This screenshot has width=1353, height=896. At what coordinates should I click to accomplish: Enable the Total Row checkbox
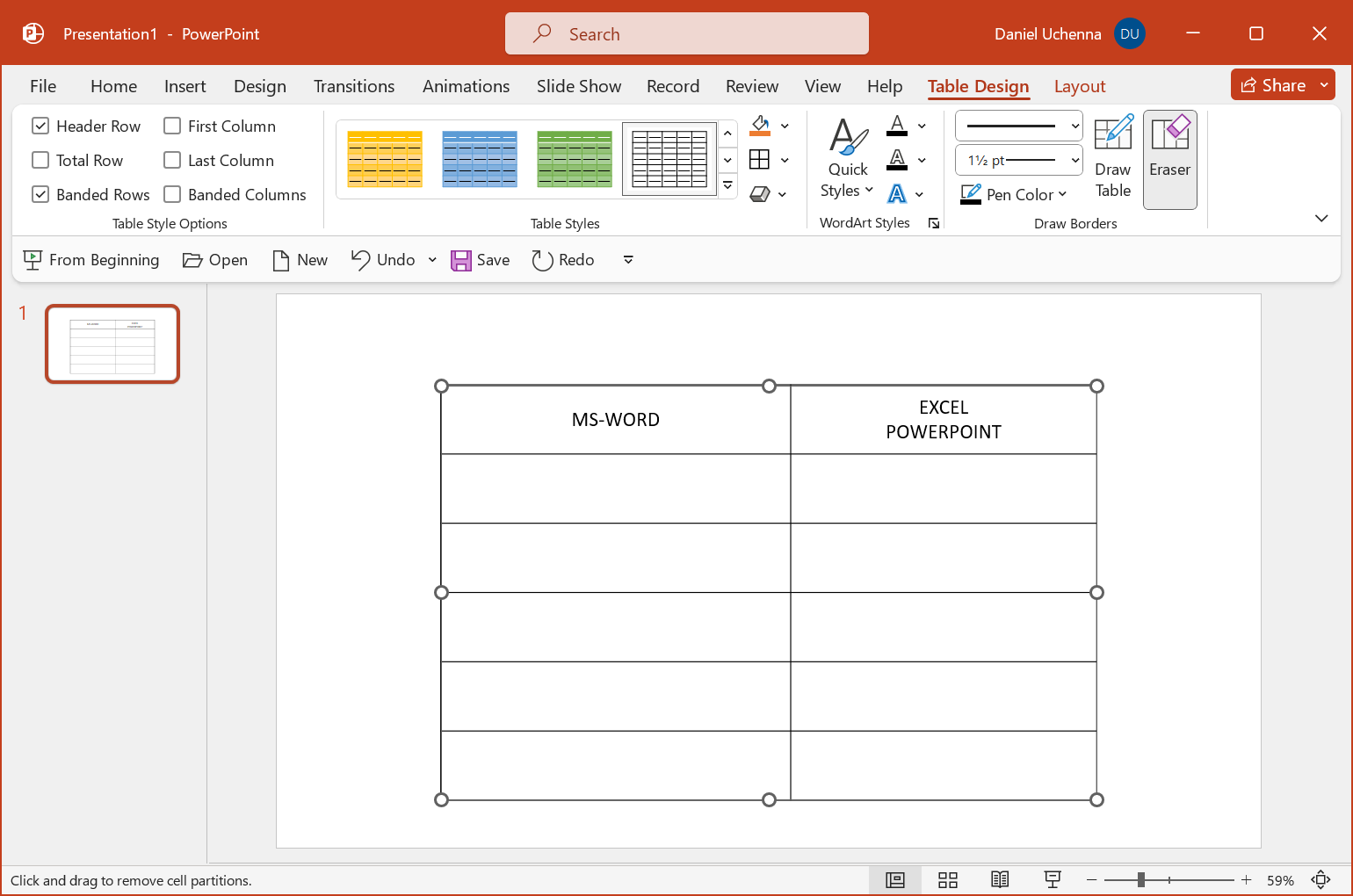[40, 161]
